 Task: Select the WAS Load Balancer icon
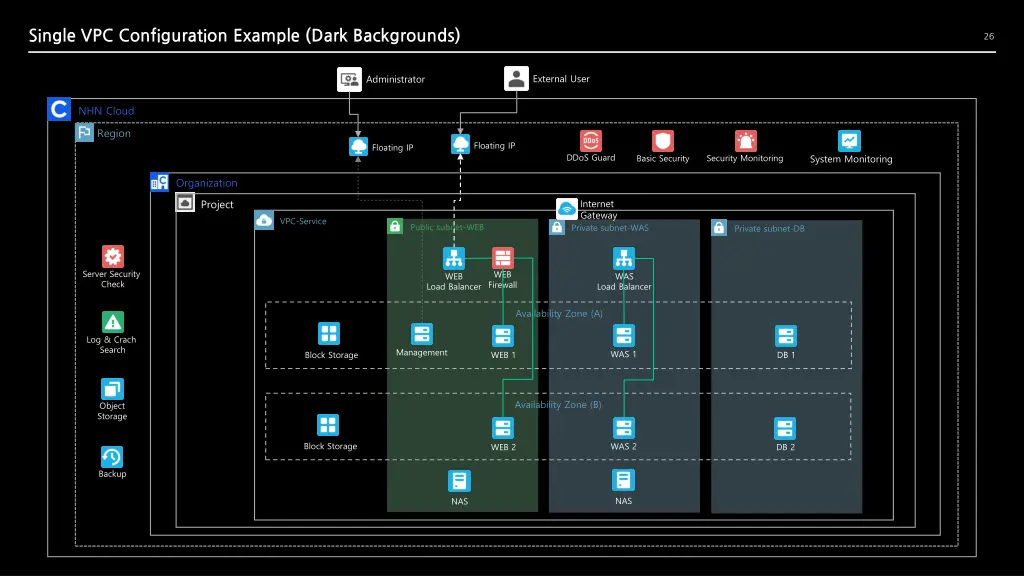pos(624,259)
